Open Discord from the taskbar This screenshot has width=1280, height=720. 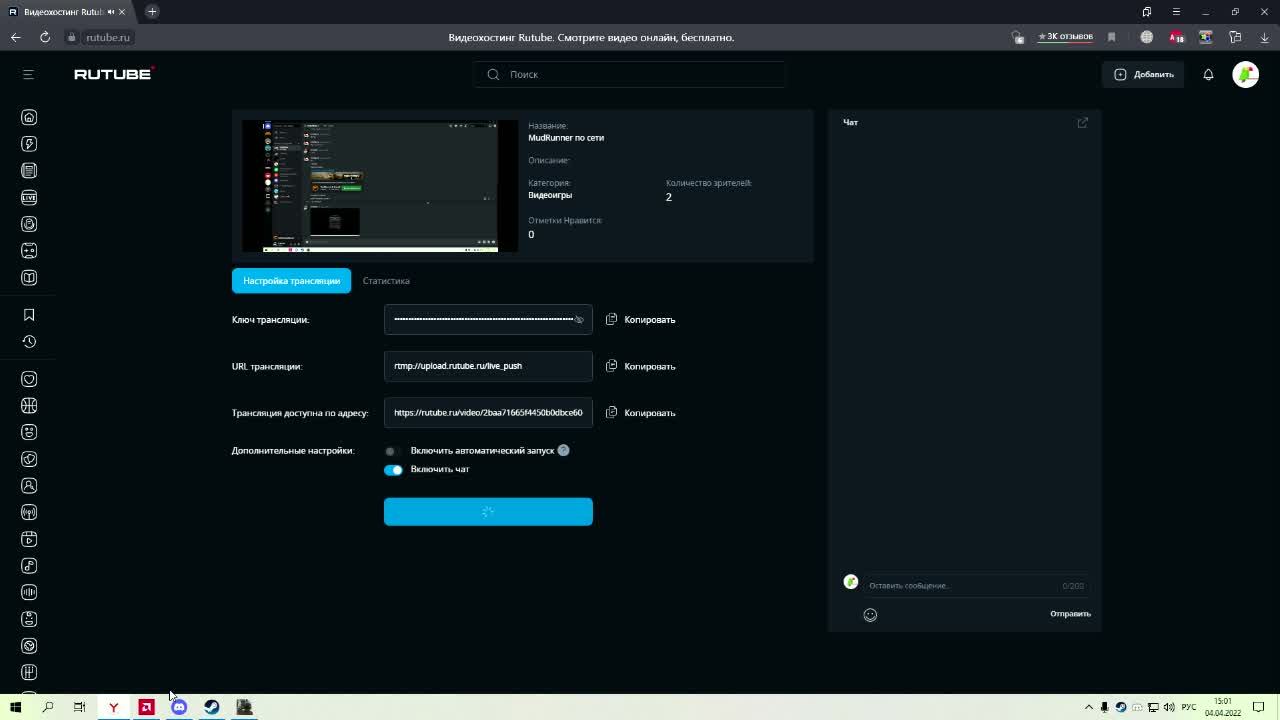[179, 707]
